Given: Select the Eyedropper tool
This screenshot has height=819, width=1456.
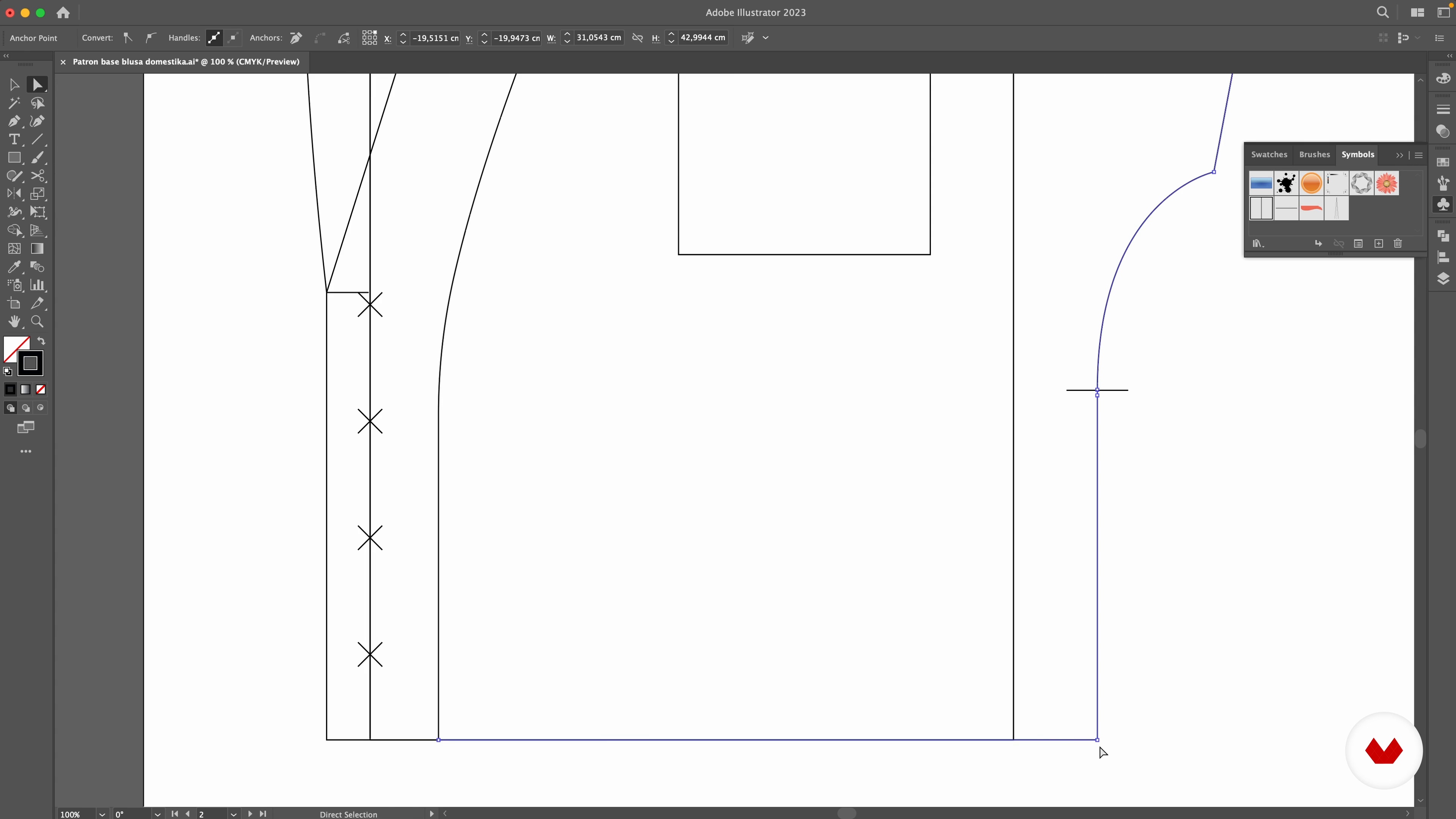Looking at the screenshot, I should 14,267.
